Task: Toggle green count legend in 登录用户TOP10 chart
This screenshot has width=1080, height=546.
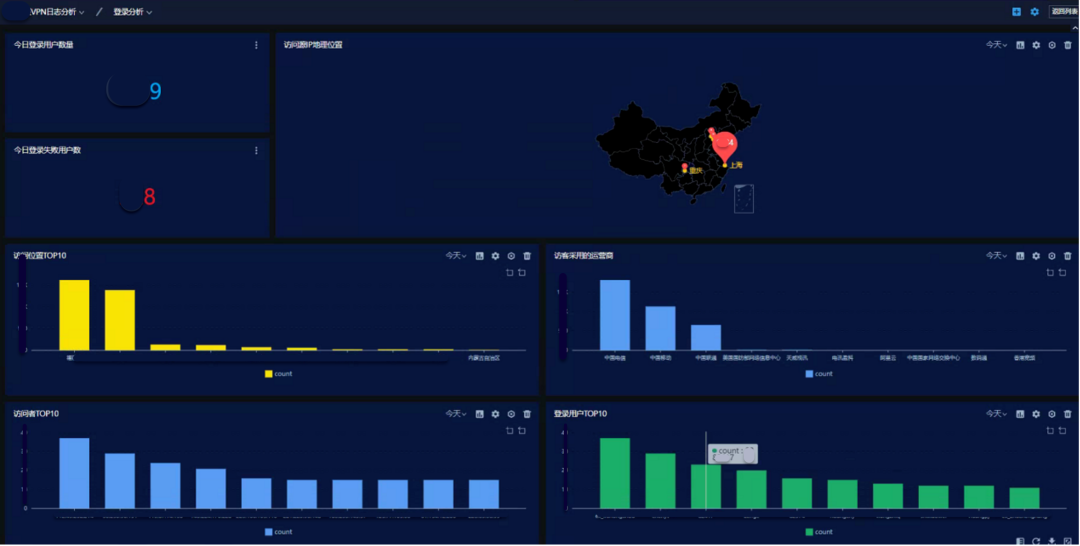Action: point(818,532)
